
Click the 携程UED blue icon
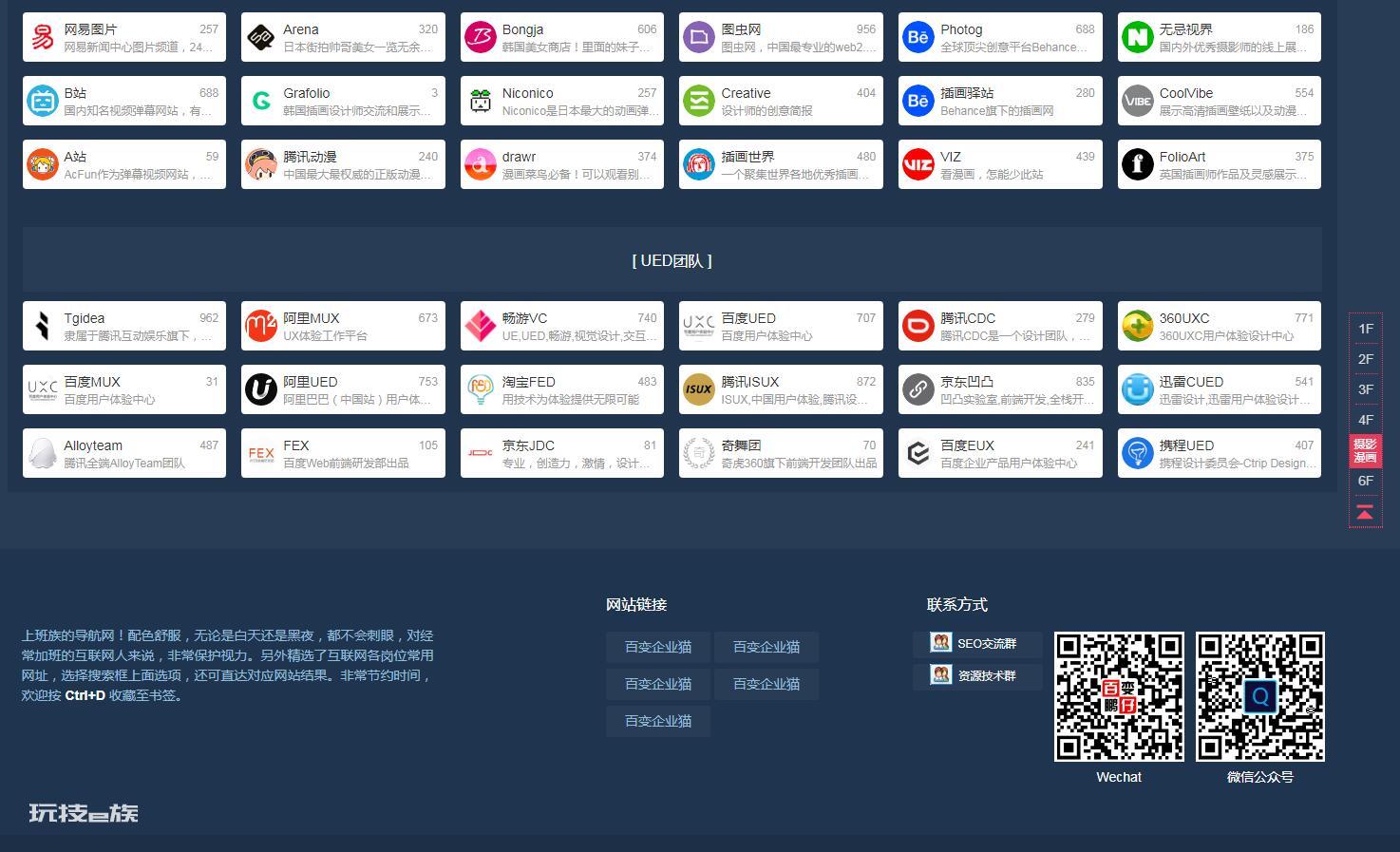[1138, 453]
